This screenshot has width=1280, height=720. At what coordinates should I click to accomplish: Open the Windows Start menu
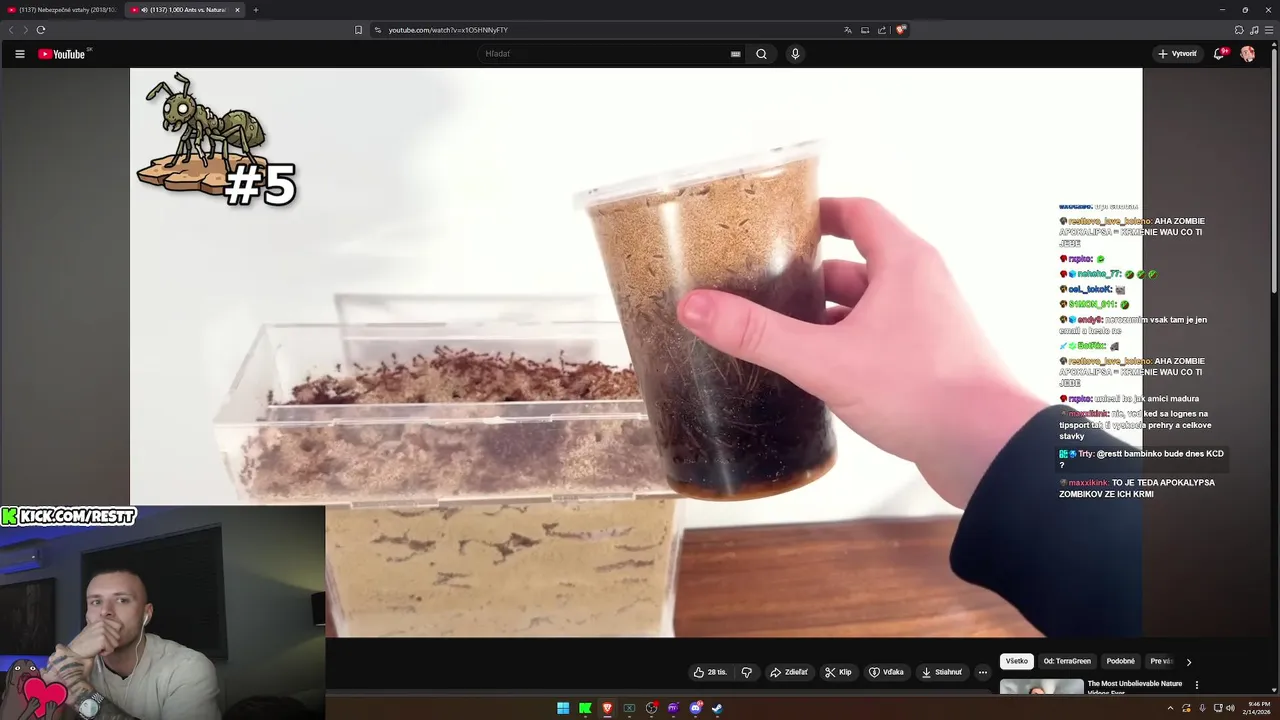[563, 708]
